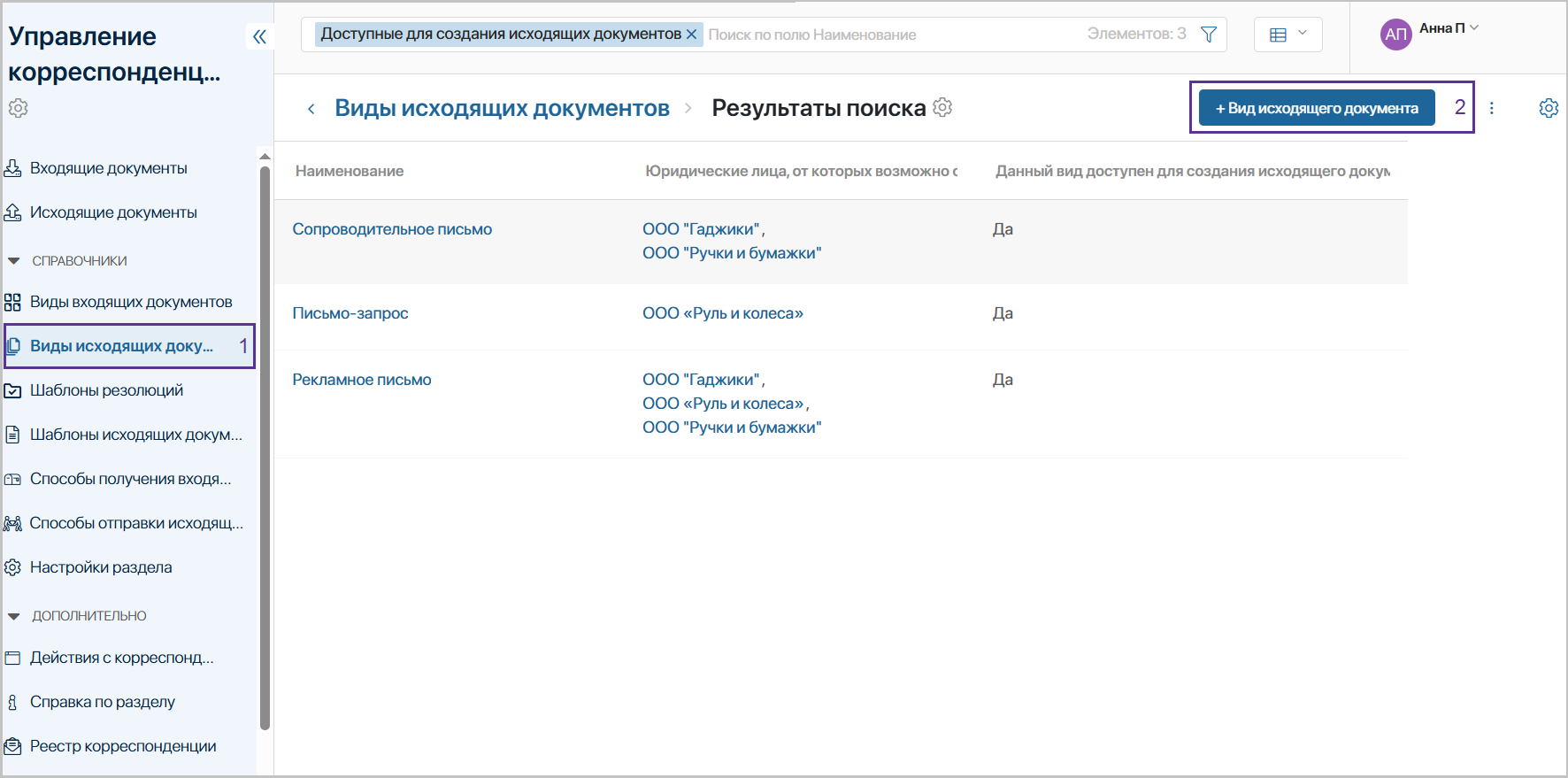Select Шаблоны резолюций in the sidebar
The width and height of the screenshot is (1568, 778).
106,390
